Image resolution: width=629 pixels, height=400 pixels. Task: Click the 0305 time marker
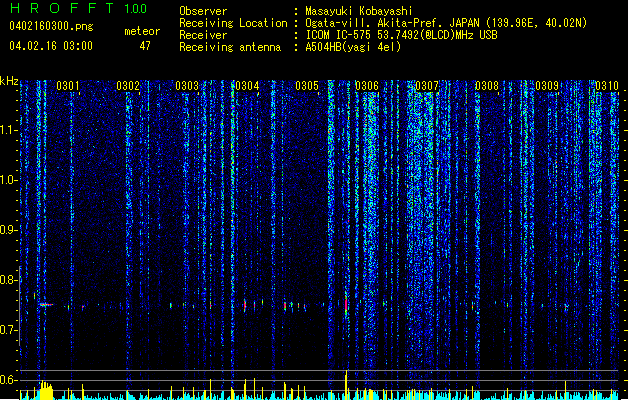[307, 86]
